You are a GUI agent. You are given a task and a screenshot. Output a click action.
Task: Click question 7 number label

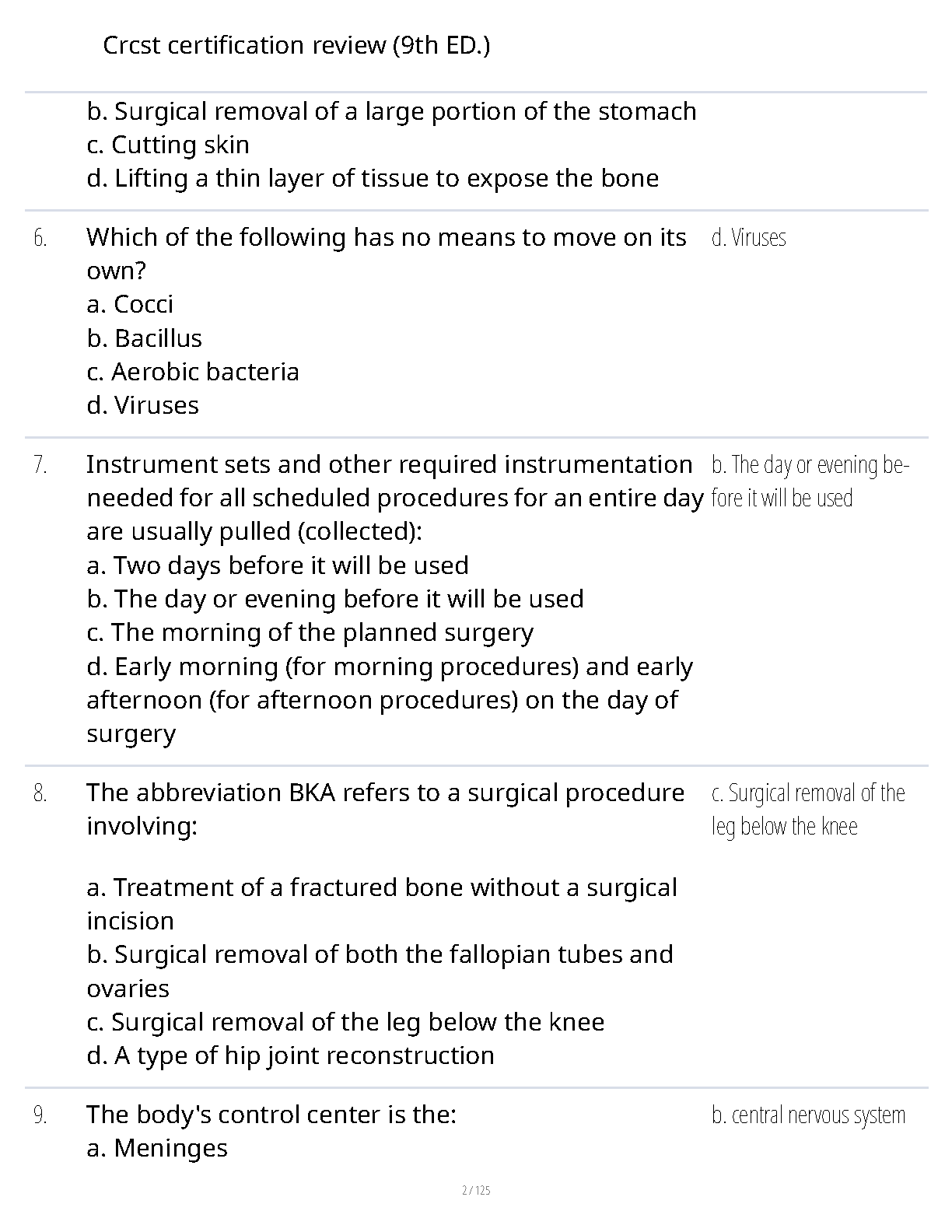click(x=40, y=465)
